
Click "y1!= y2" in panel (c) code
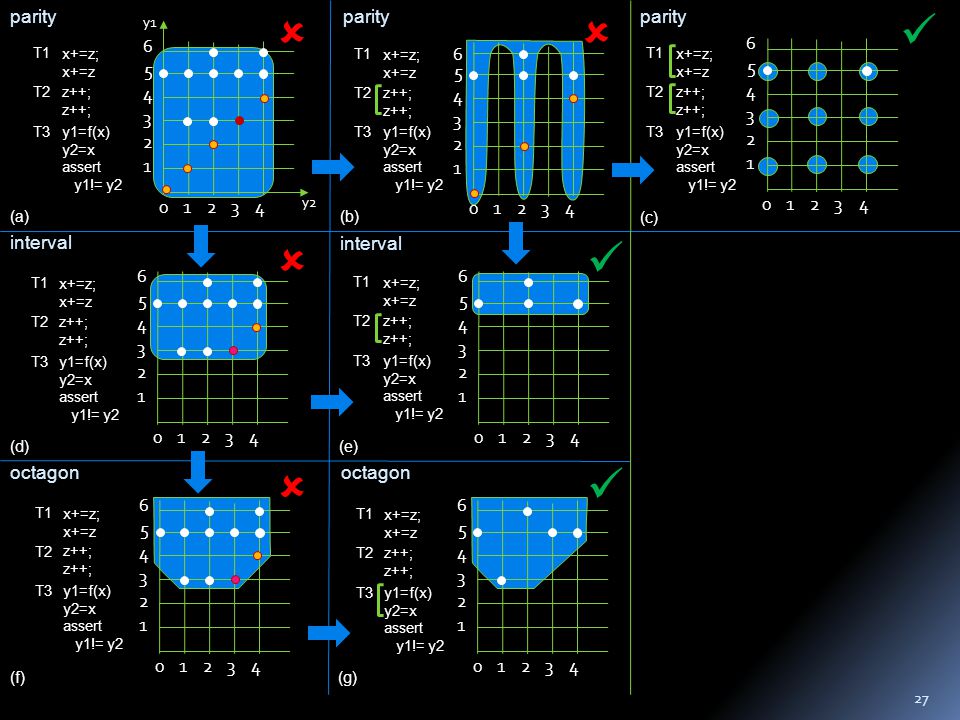[x=712, y=186]
